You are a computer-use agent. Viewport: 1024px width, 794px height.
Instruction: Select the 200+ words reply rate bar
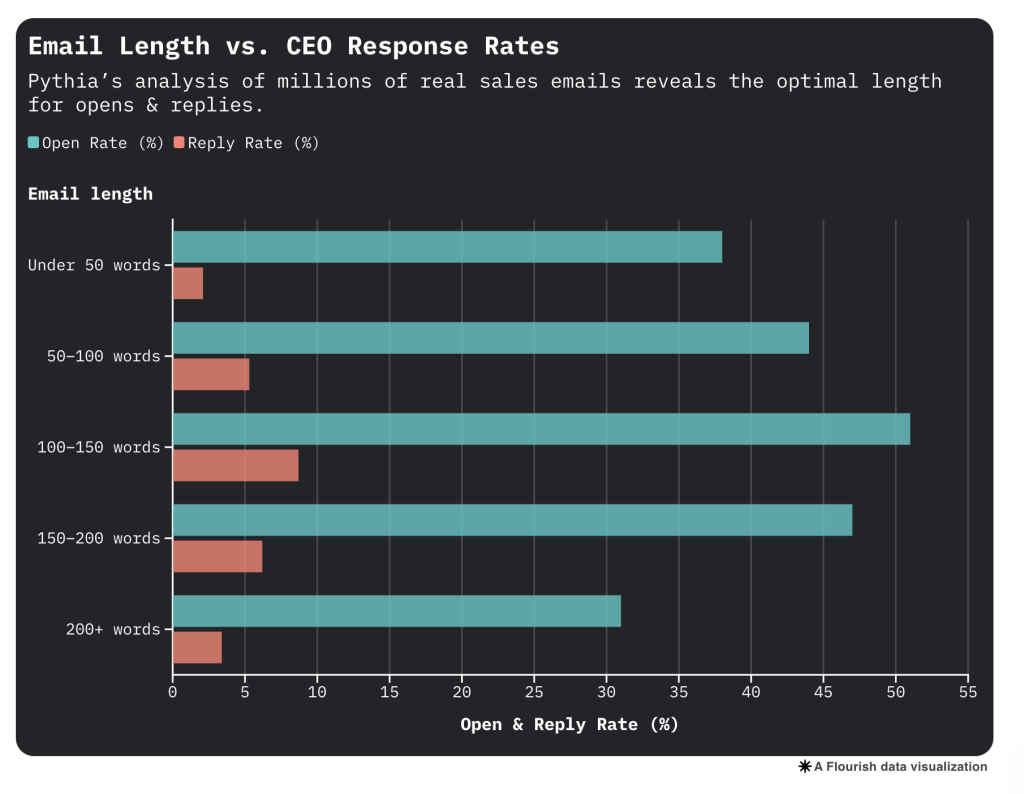click(197, 647)
